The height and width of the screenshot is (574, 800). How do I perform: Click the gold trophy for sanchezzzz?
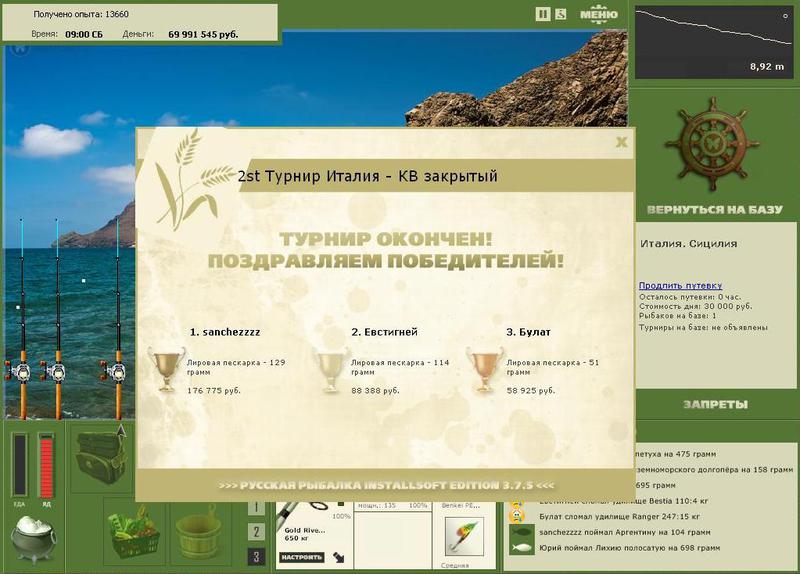click(x=166, y=369)
